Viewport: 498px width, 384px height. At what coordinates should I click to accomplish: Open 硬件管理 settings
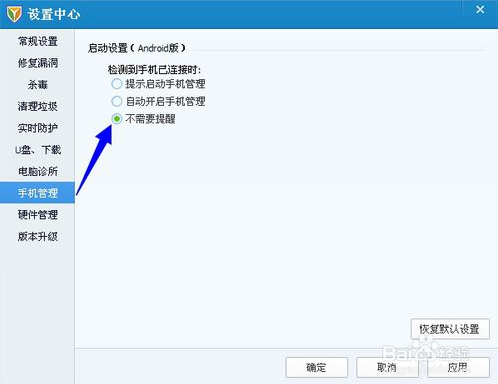tap(38, 215)
